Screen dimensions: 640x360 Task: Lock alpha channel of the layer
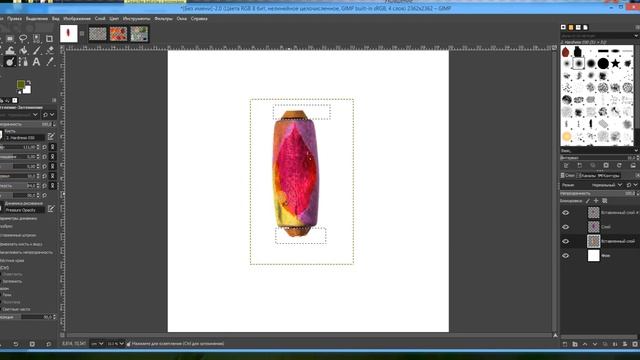(x=604, y=201)
